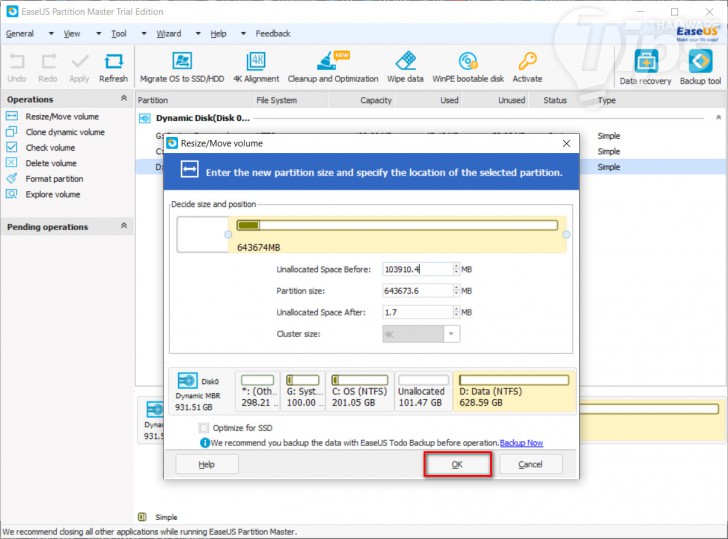
Task: Click Cancel in the dialog
Action: click(x=531, y=464)
